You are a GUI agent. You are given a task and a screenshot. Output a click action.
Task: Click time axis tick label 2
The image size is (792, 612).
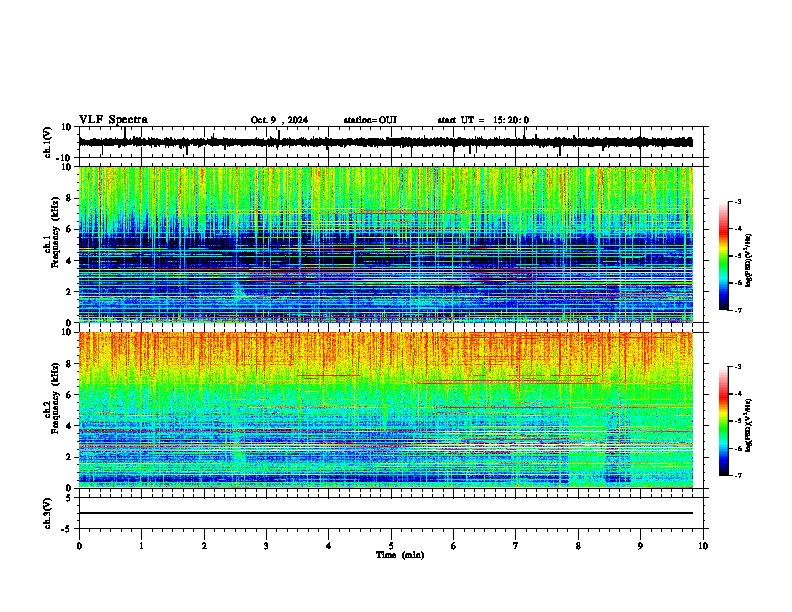204,546
